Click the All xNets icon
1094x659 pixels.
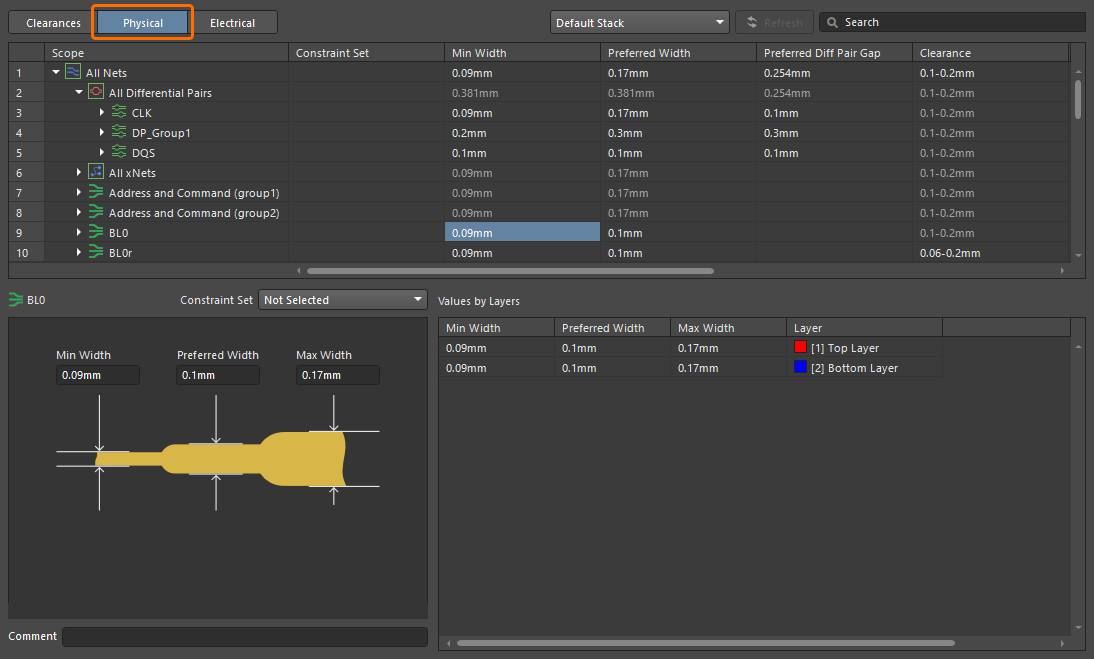click(96, 173)
